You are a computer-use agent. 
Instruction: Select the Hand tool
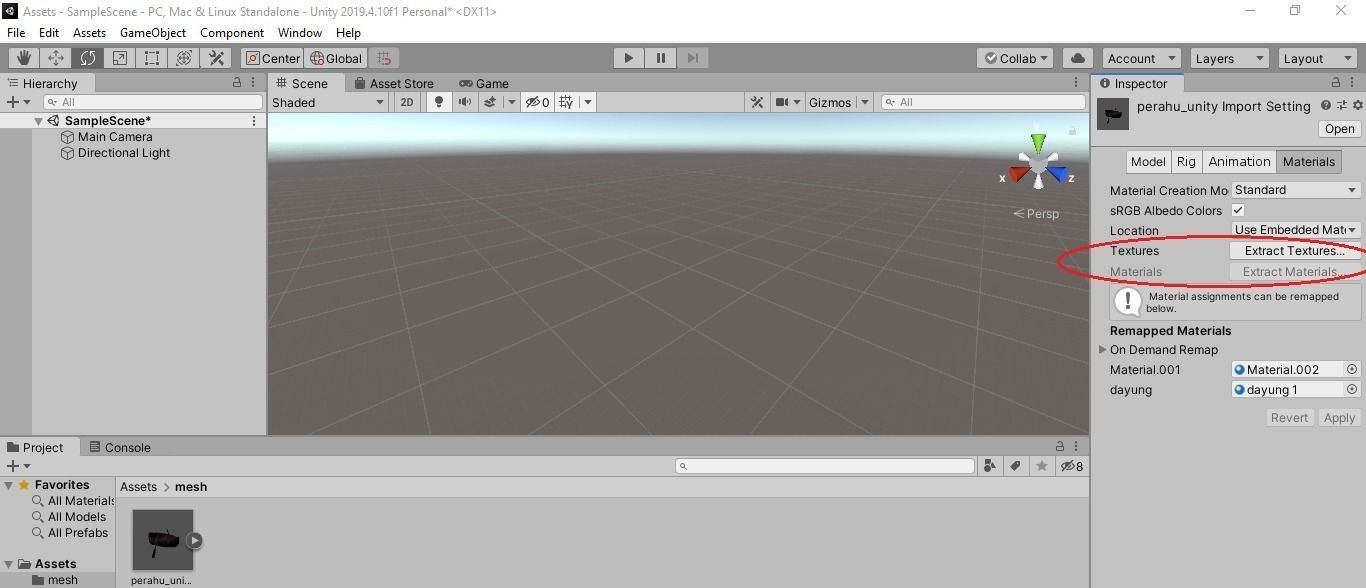(24, 58)
